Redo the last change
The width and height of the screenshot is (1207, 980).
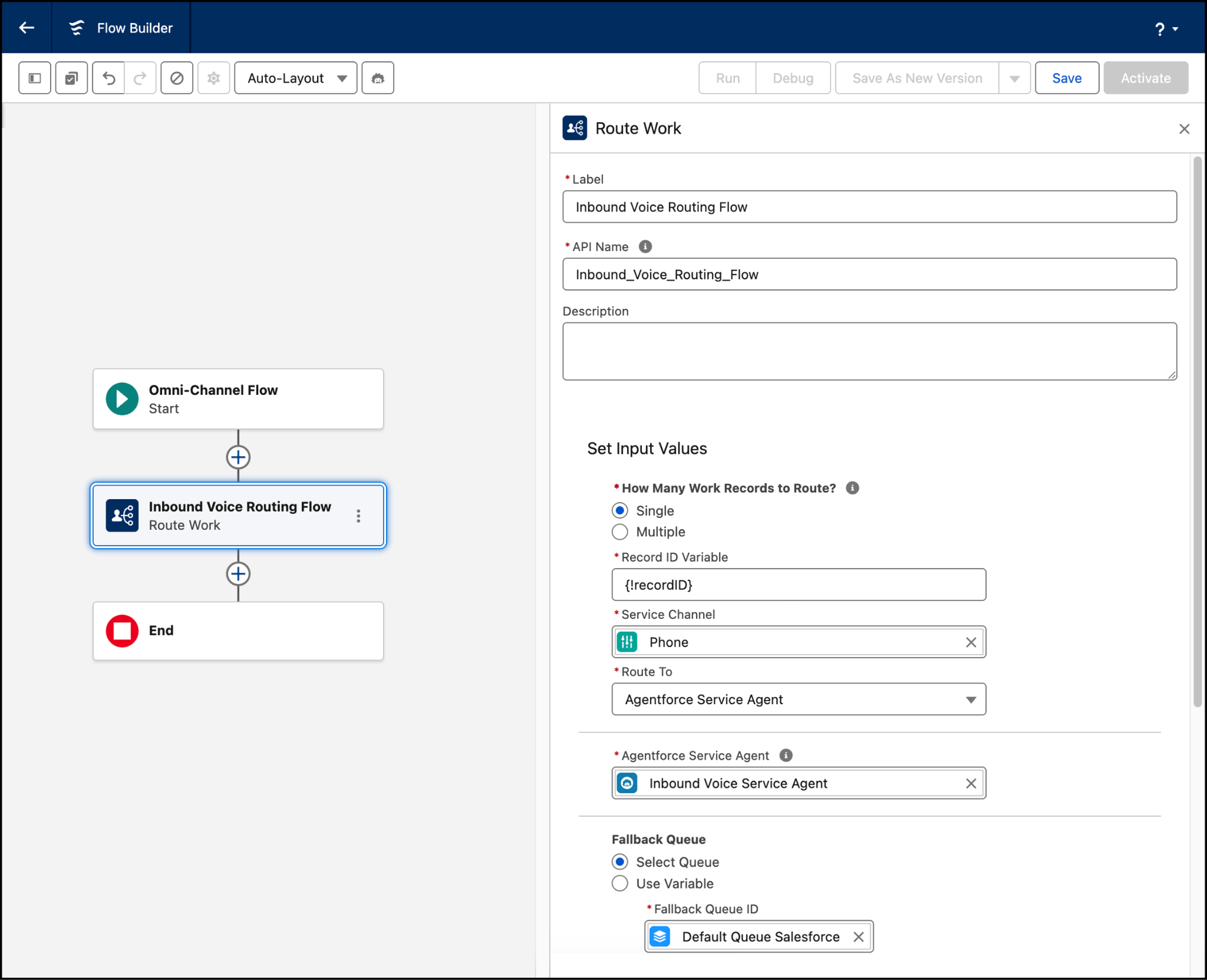(140, 78)
